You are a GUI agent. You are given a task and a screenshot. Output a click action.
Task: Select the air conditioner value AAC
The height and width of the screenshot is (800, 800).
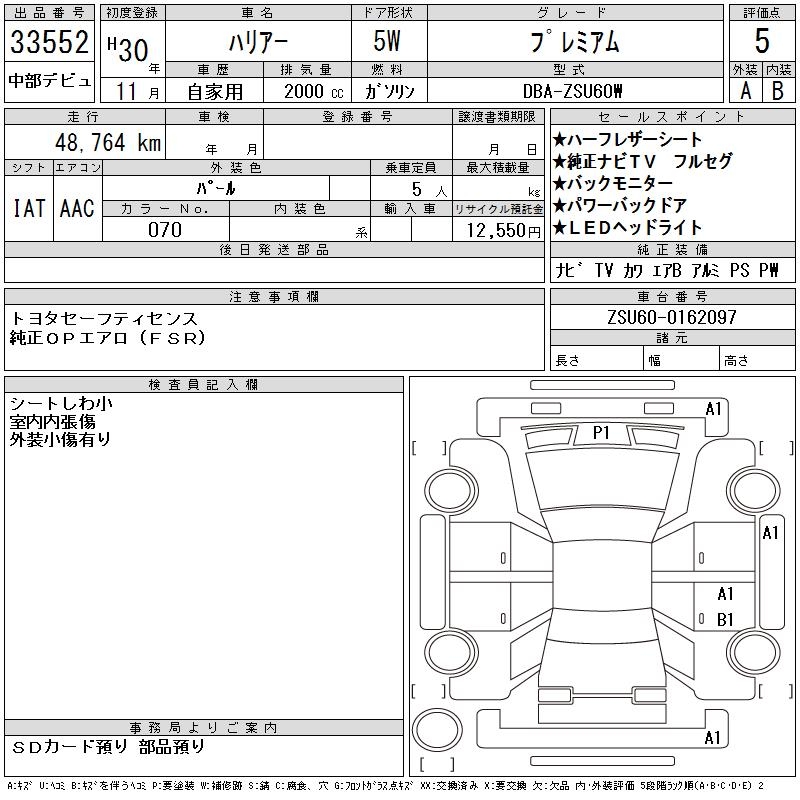pyautogui.click(x=78, y=208)
